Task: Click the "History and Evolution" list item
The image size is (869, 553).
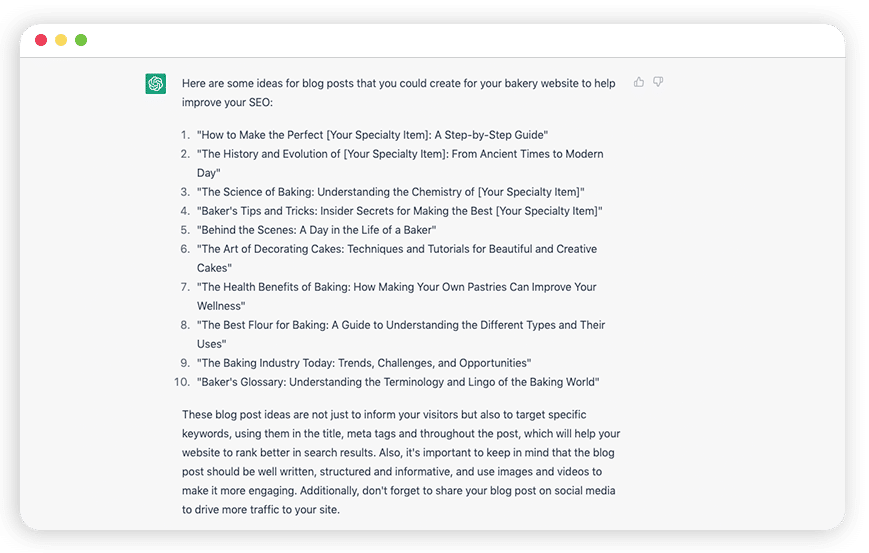Action: [400, 163]
